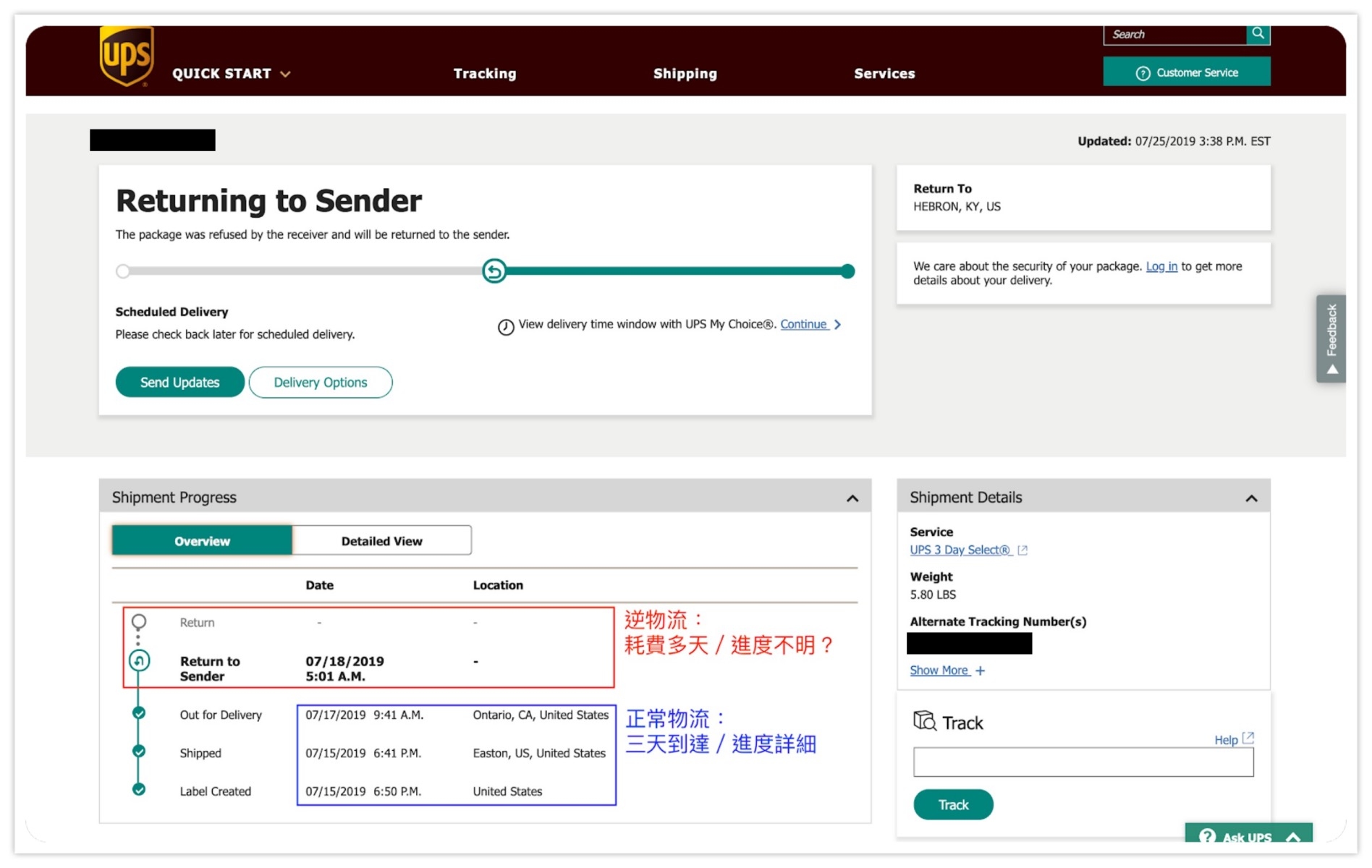This screenshot has height=868, width=1372.
Task: Click the return arrow icon on progress bar
Action: click(494, 271)
